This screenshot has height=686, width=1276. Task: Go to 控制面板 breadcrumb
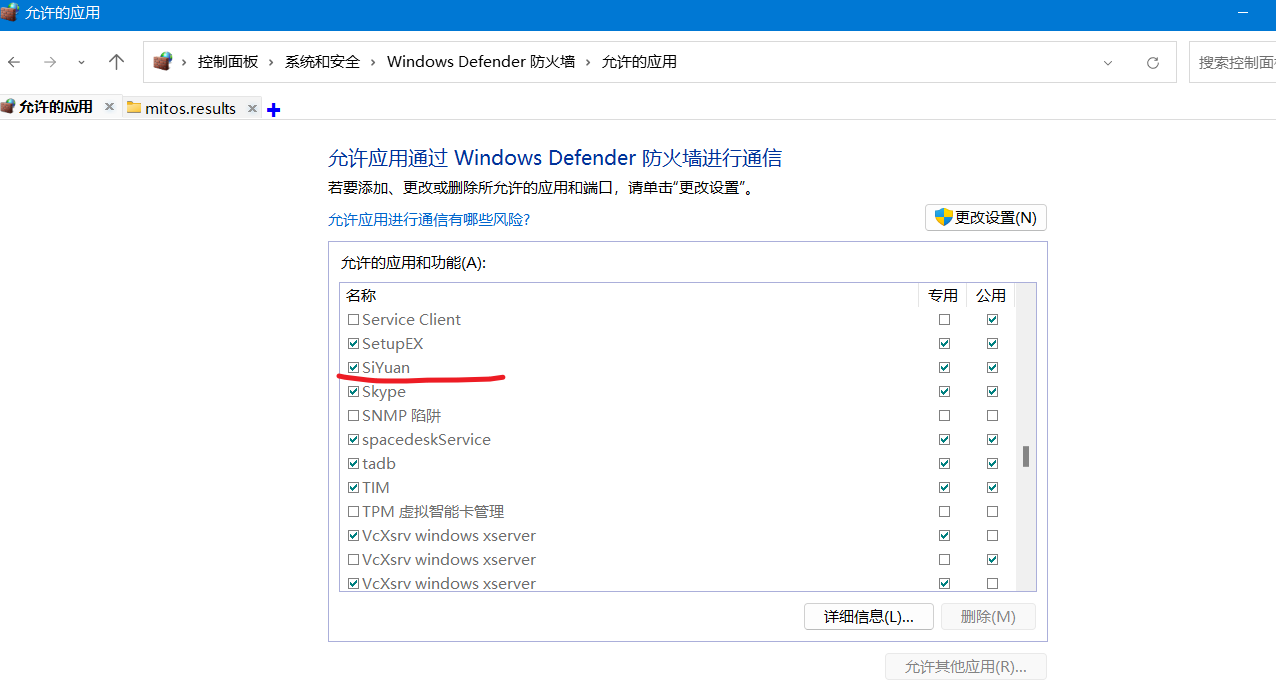click(228, 62)
